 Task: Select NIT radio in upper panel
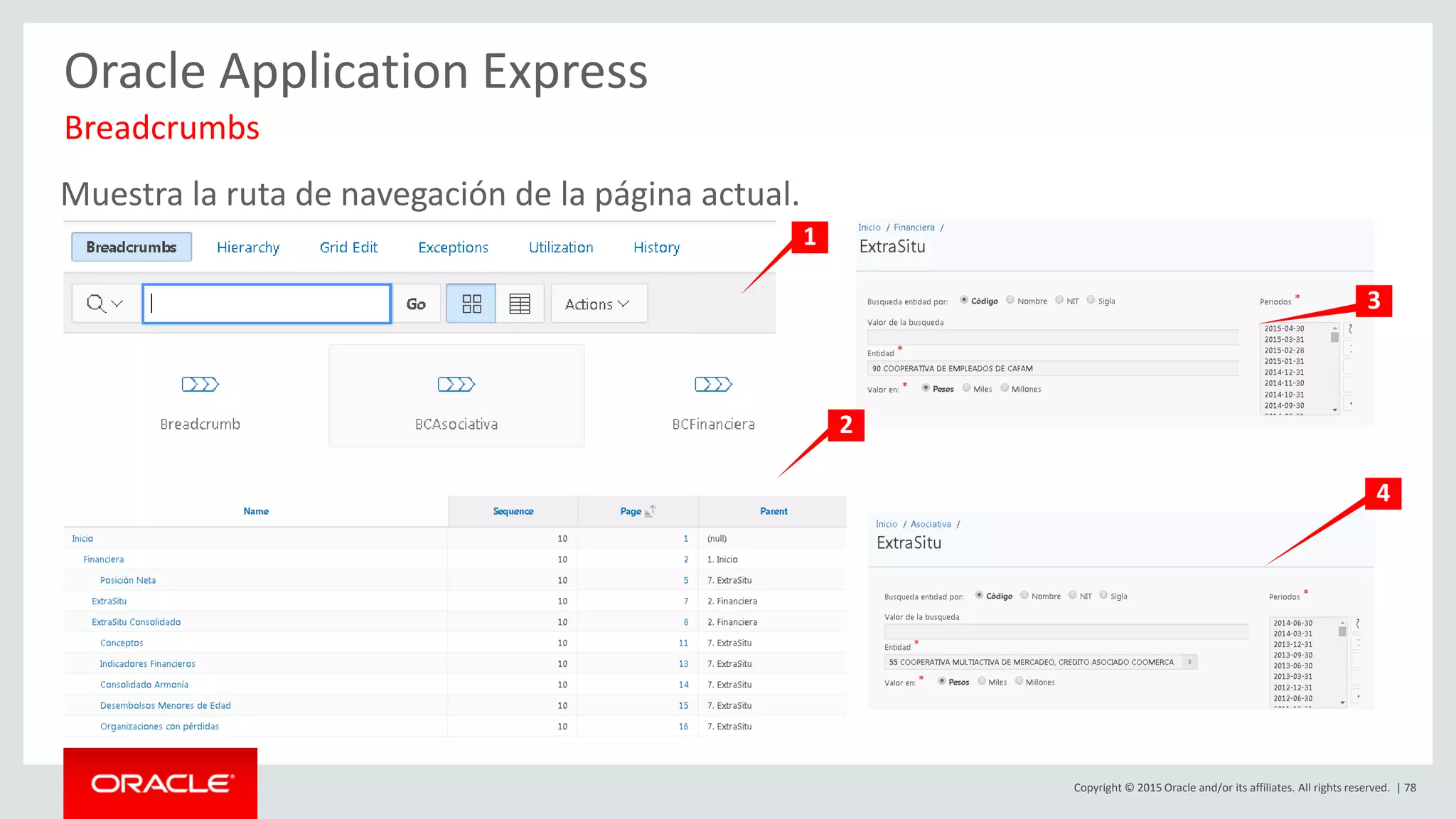1059,300
